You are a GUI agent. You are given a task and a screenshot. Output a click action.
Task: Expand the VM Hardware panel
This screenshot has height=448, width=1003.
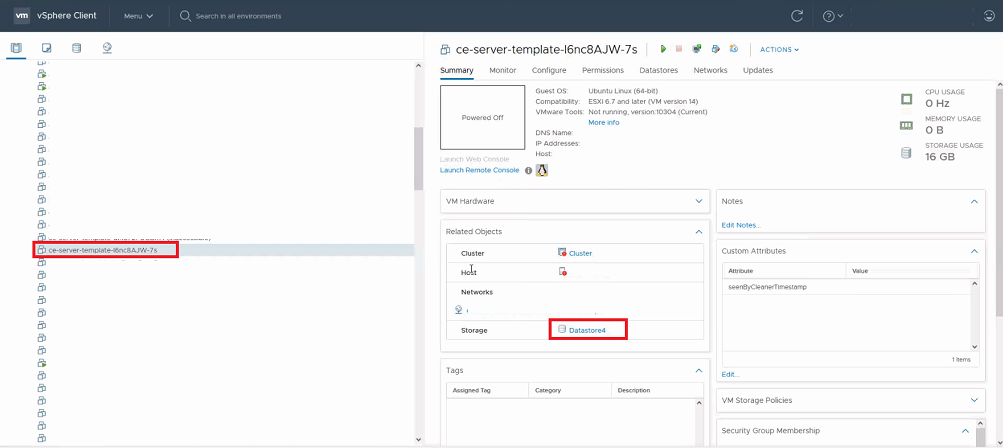699,201
